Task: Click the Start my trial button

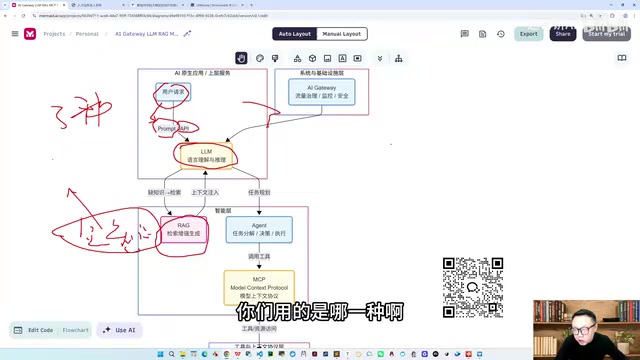Action: [x=607, y=34]
